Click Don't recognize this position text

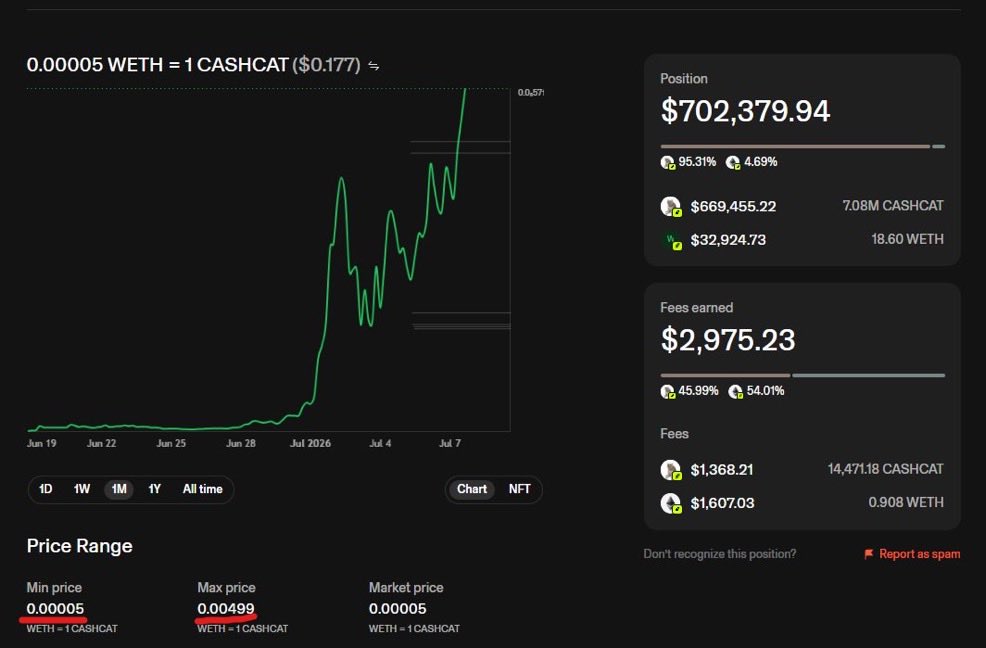tap(719, 554)
